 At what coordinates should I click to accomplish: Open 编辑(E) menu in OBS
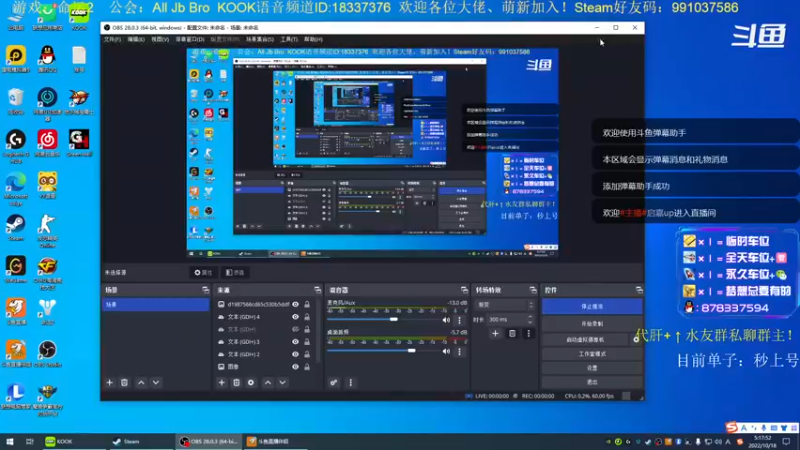point(136,39)
